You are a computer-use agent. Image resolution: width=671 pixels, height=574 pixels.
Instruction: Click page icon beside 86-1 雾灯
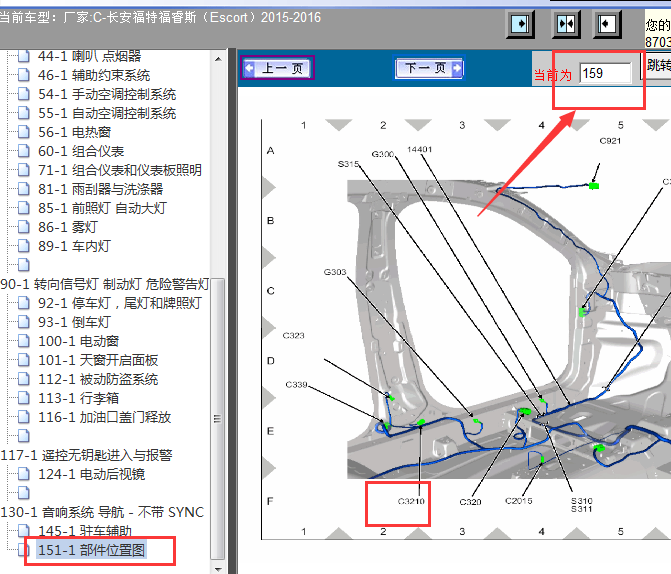click(x=24, y=227)
